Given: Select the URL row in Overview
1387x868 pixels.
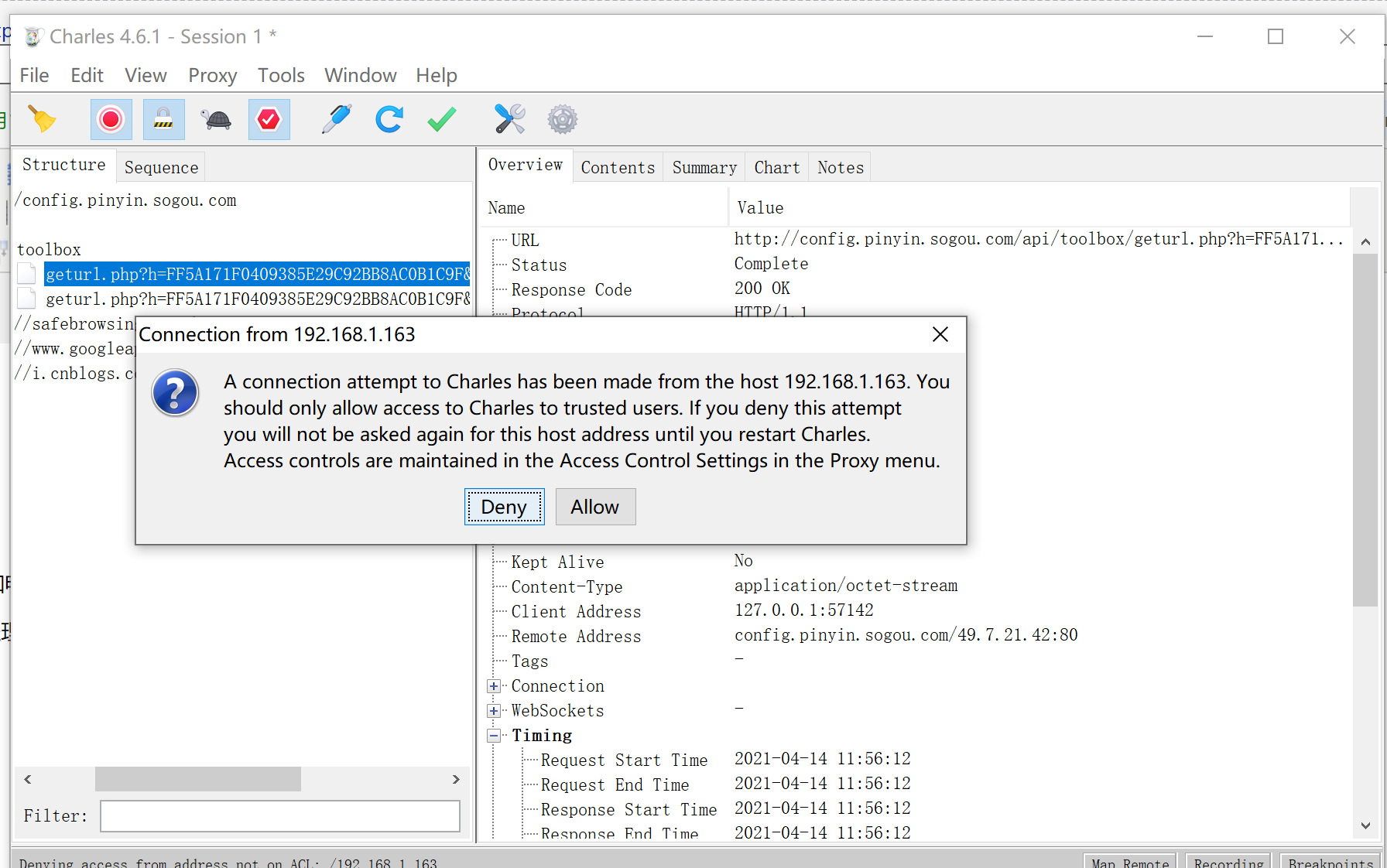Looking at the screenshot, I should pyautogui.click(x=917, y=240).
